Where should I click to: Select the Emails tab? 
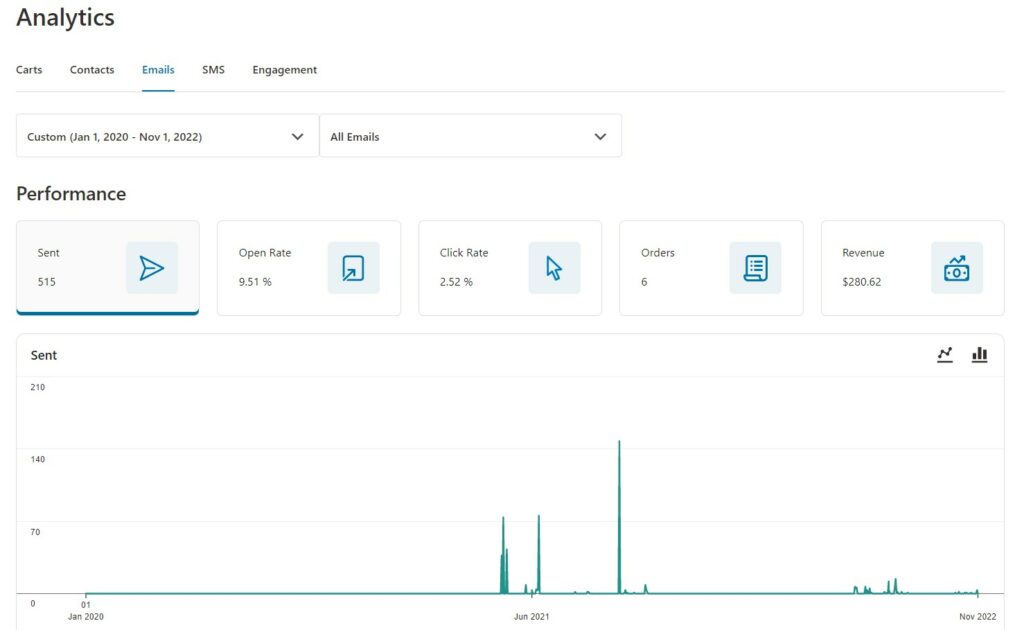(x=158, y=70)
